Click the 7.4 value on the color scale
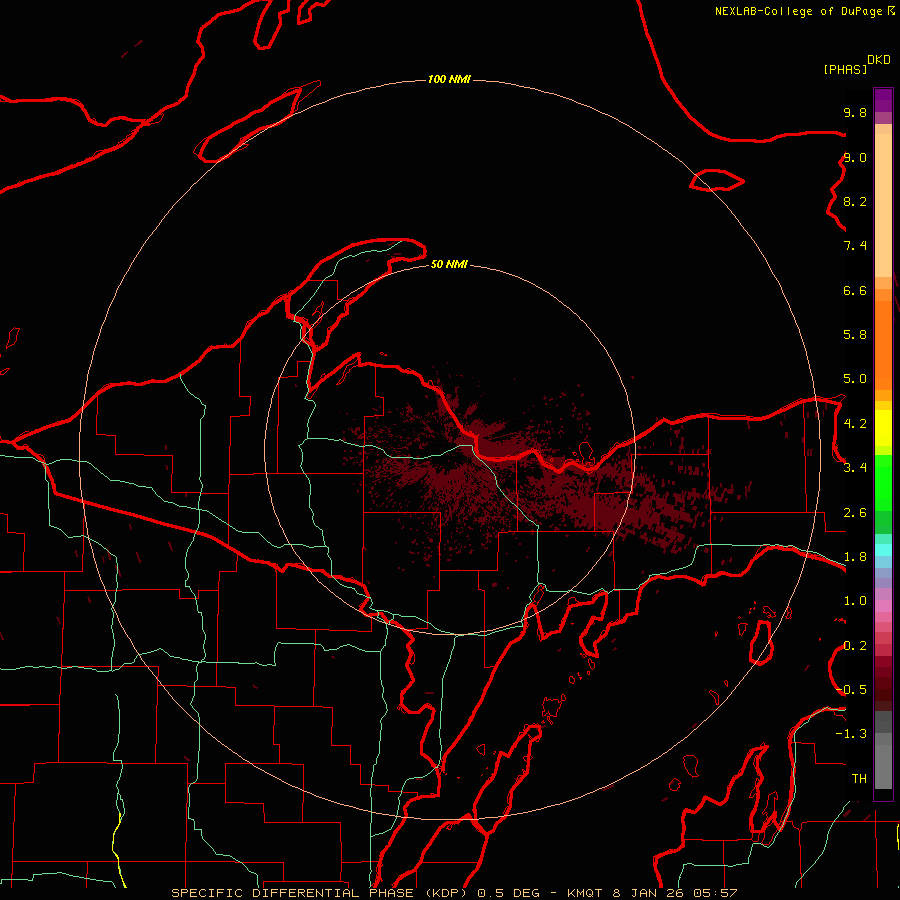Viewport: 900px width, 900px height. point(855,246)
